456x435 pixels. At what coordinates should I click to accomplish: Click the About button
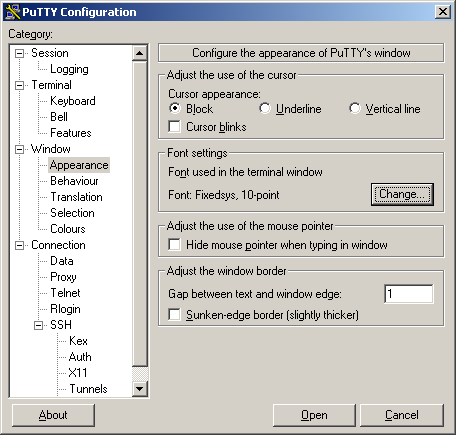[x=53, y=415]
